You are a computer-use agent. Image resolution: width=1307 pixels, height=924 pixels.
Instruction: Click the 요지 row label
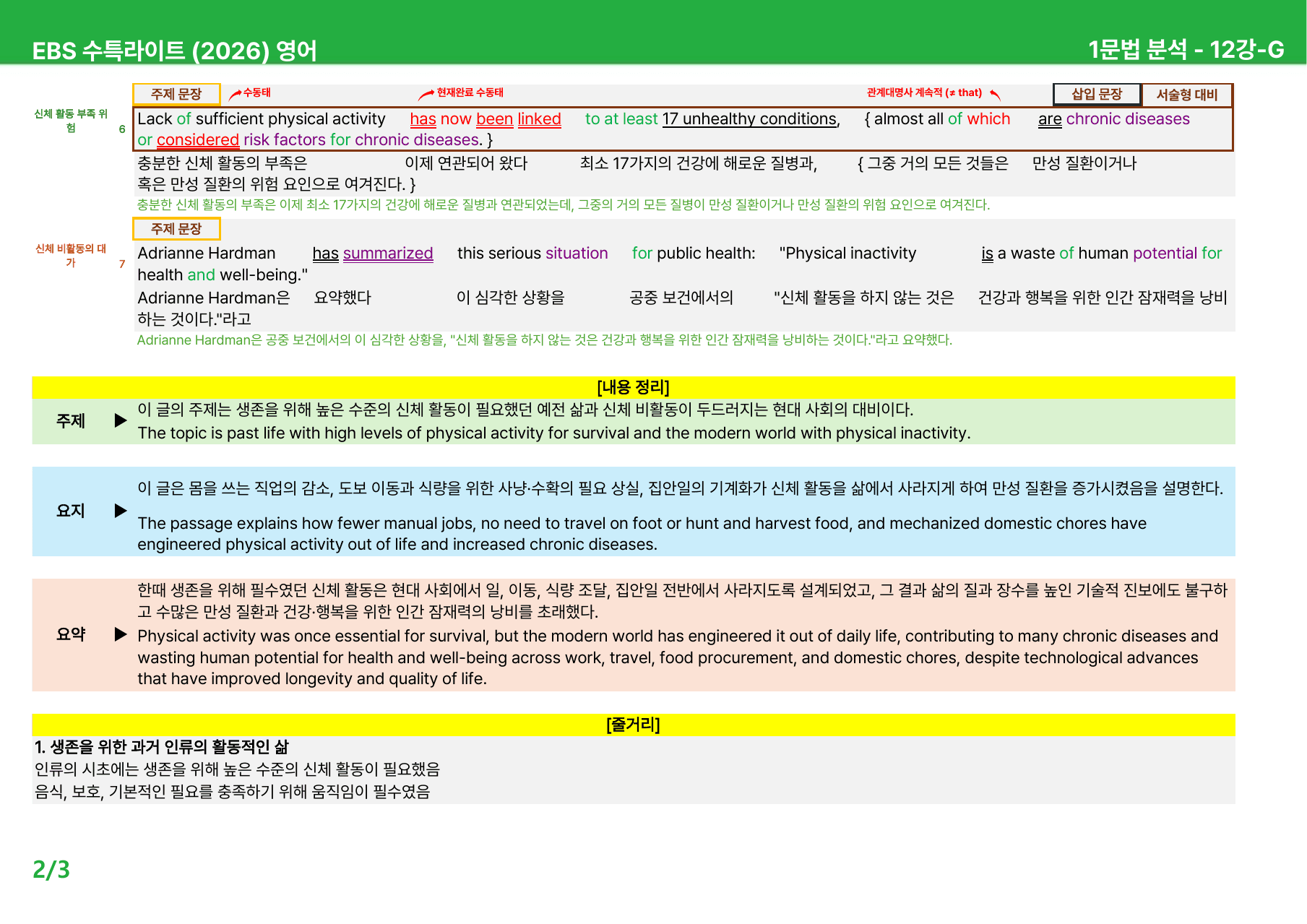tap(71, 511)
